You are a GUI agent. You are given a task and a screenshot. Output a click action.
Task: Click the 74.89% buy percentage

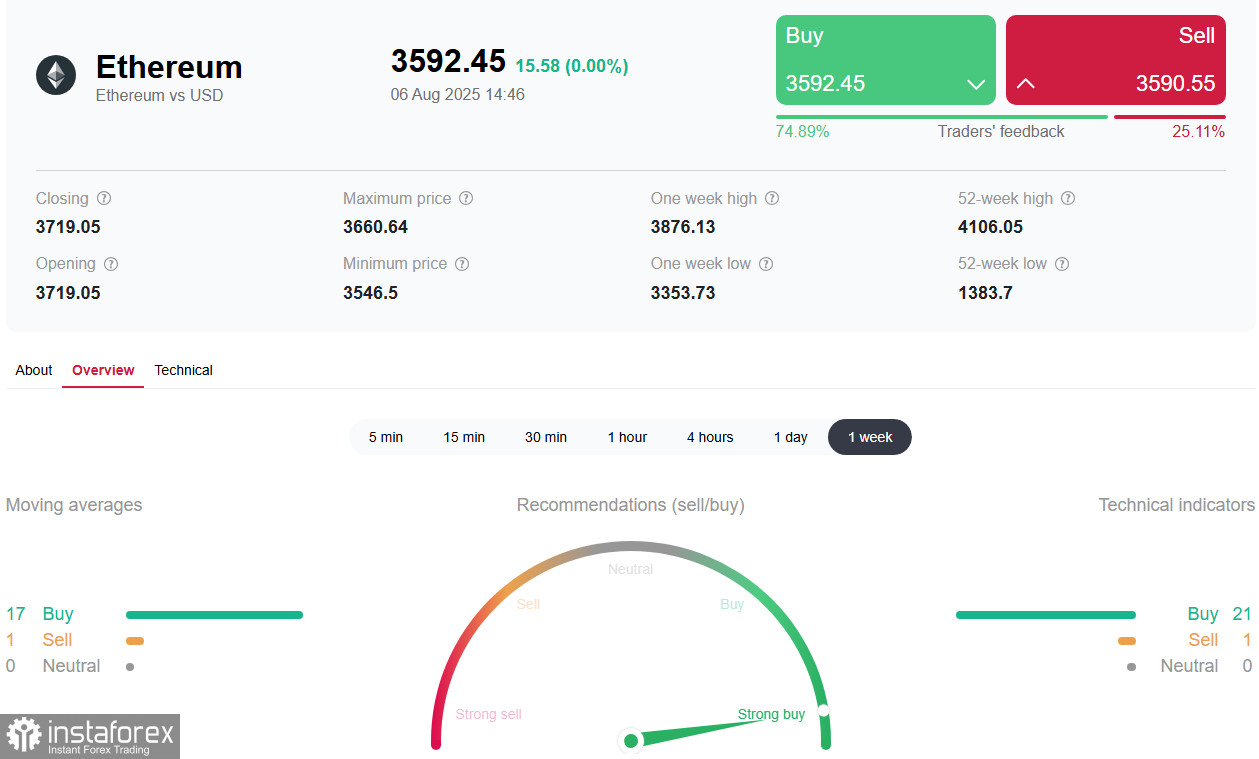[803, 132]
